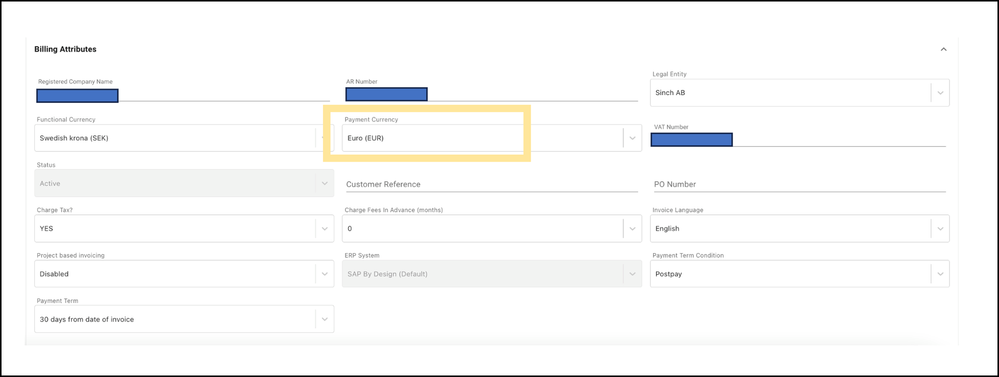The height and width of the screenshot is (377, 999).
Task: Open the Functional Currency dropdown
Action: tap(184, 138)
